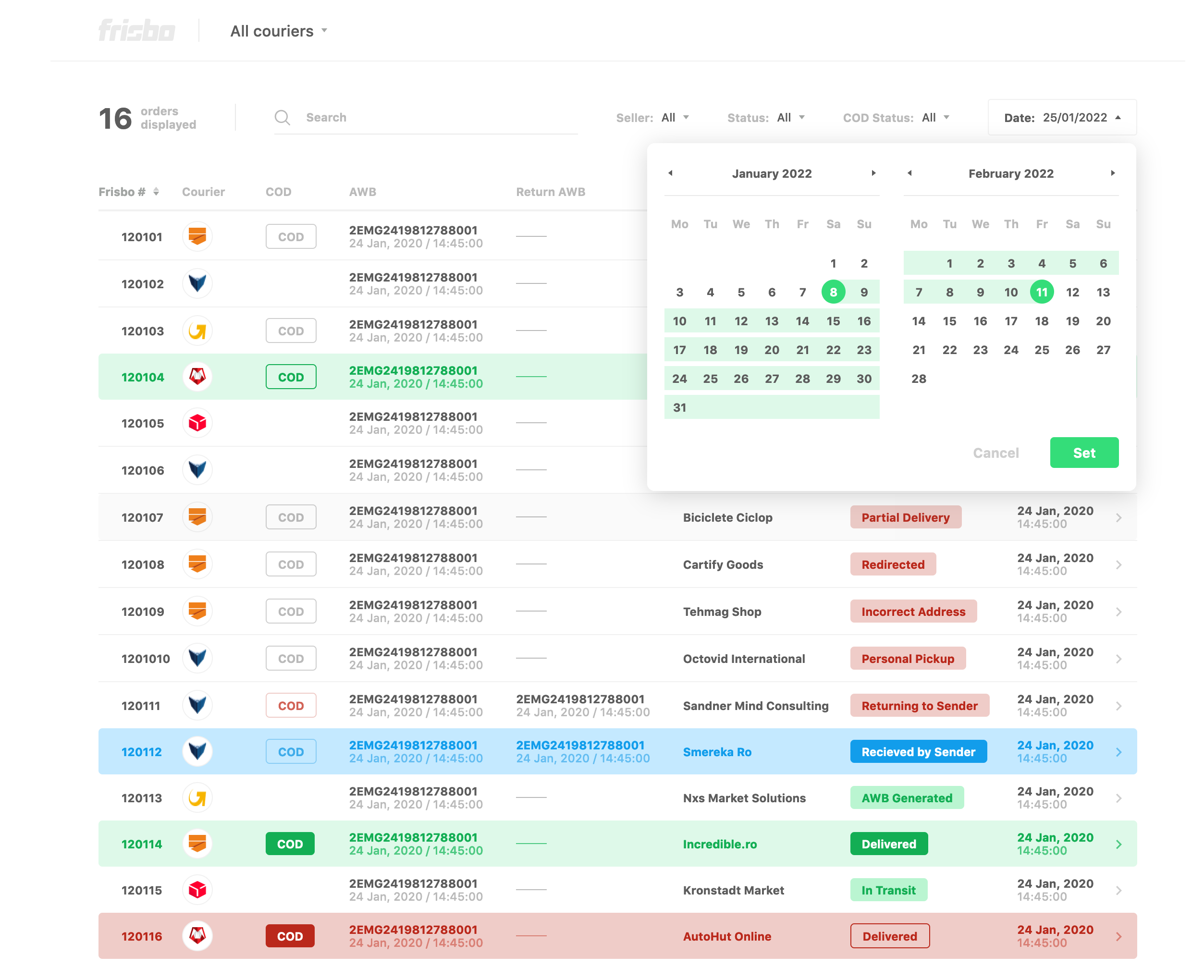This screenshot has width=1204, height=980.
Task: Click courier icon for order 120107
Action: [197, 516]
